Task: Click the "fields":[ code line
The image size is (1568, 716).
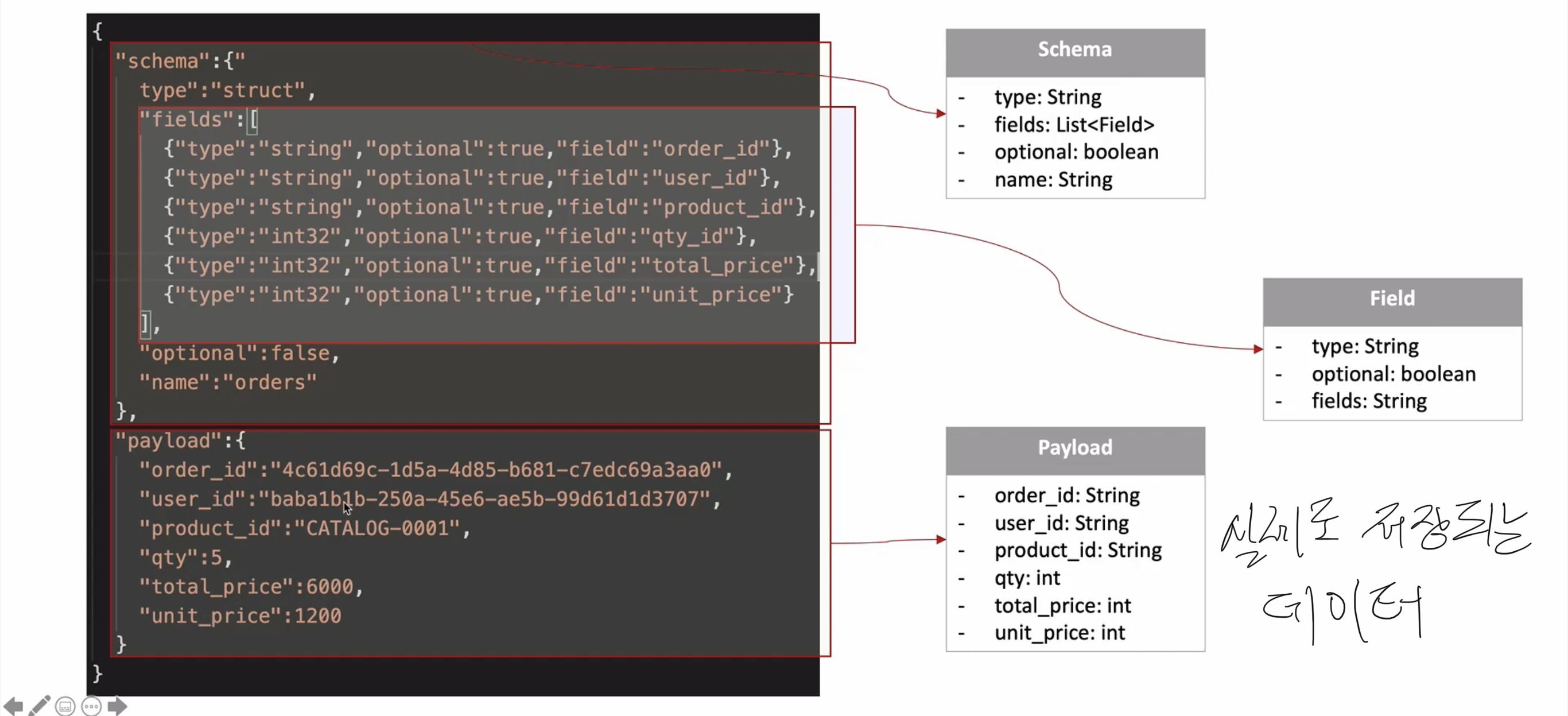Action: 199,119
